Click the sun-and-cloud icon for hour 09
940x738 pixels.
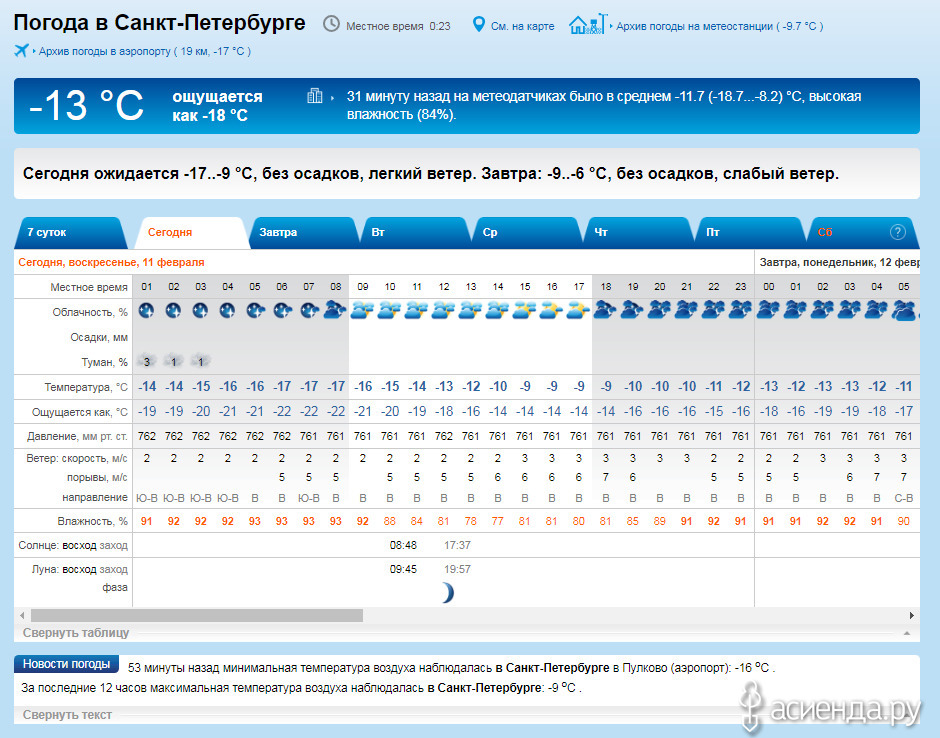point(362,310)
